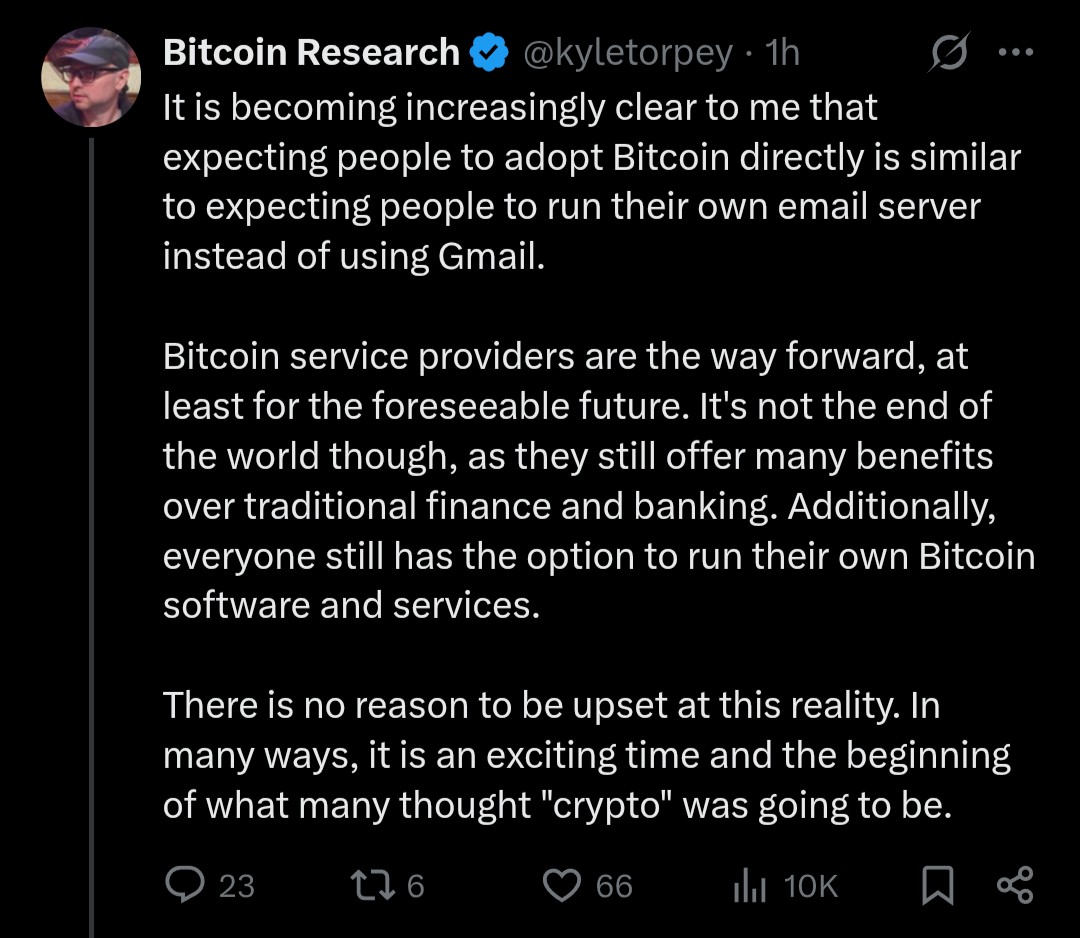Click the "10K" views count
The image size is (1080, 938).
tap(812, 886)
